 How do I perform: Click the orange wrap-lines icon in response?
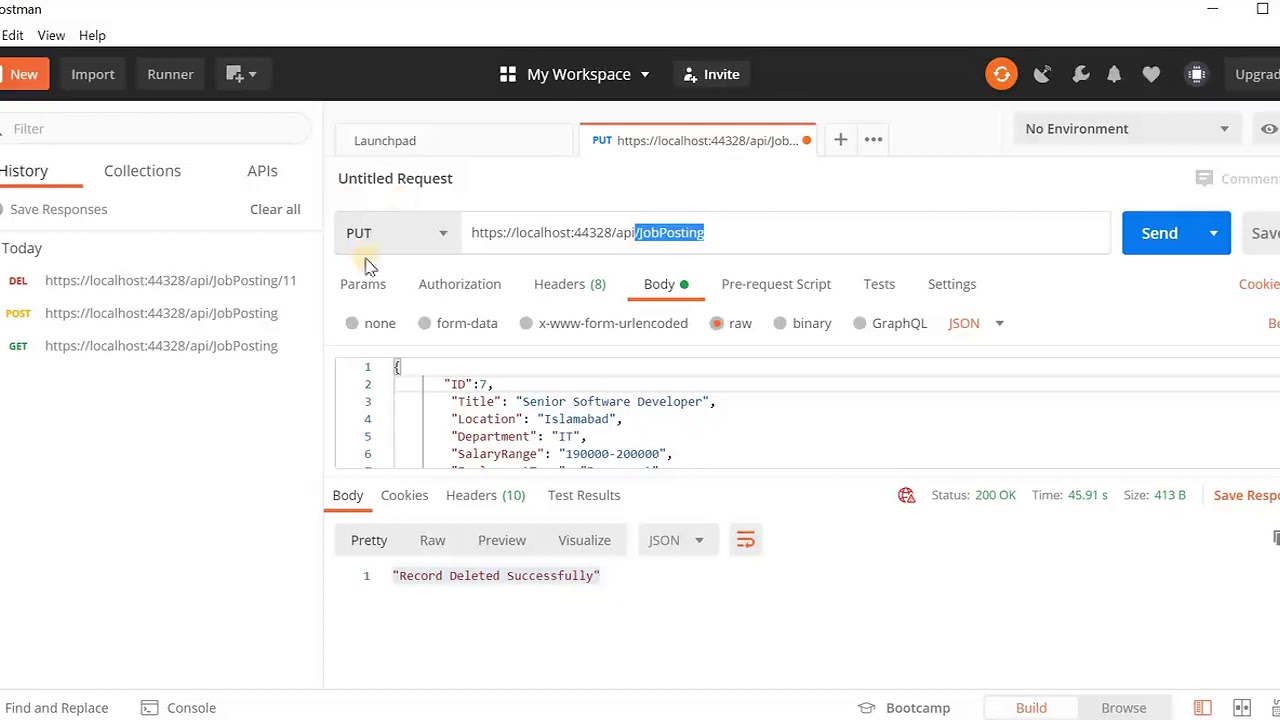point(745,540)
